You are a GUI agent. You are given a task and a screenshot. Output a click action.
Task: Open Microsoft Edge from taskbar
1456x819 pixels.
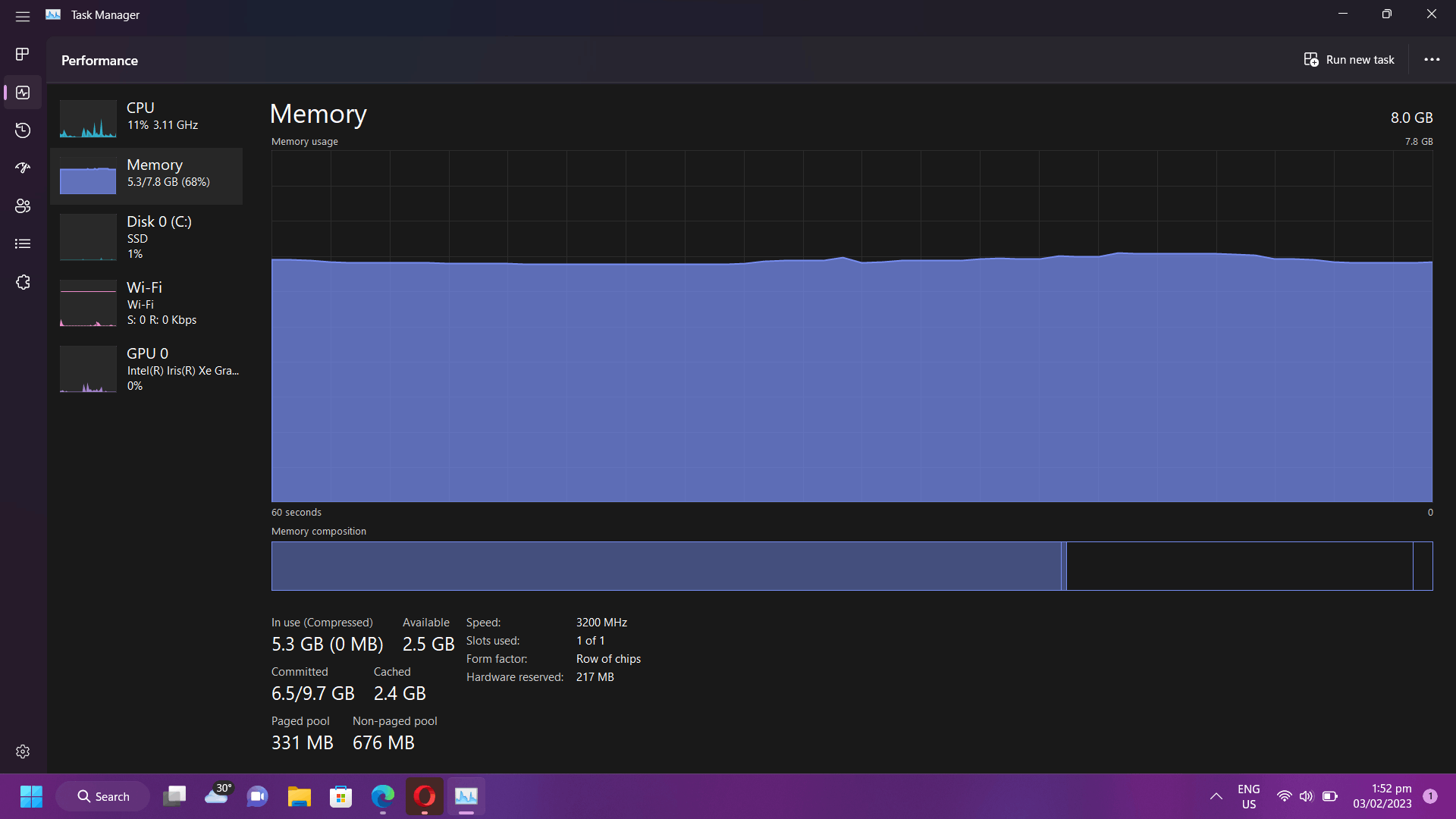(382, 796)
